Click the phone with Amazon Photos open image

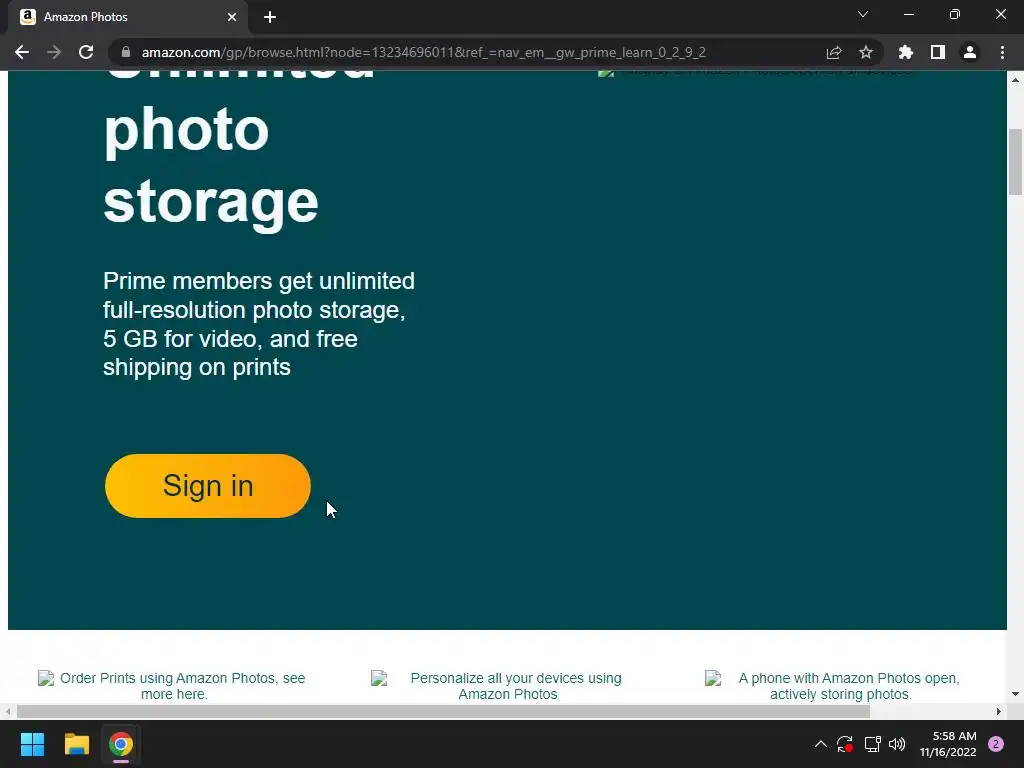point(841,686)
